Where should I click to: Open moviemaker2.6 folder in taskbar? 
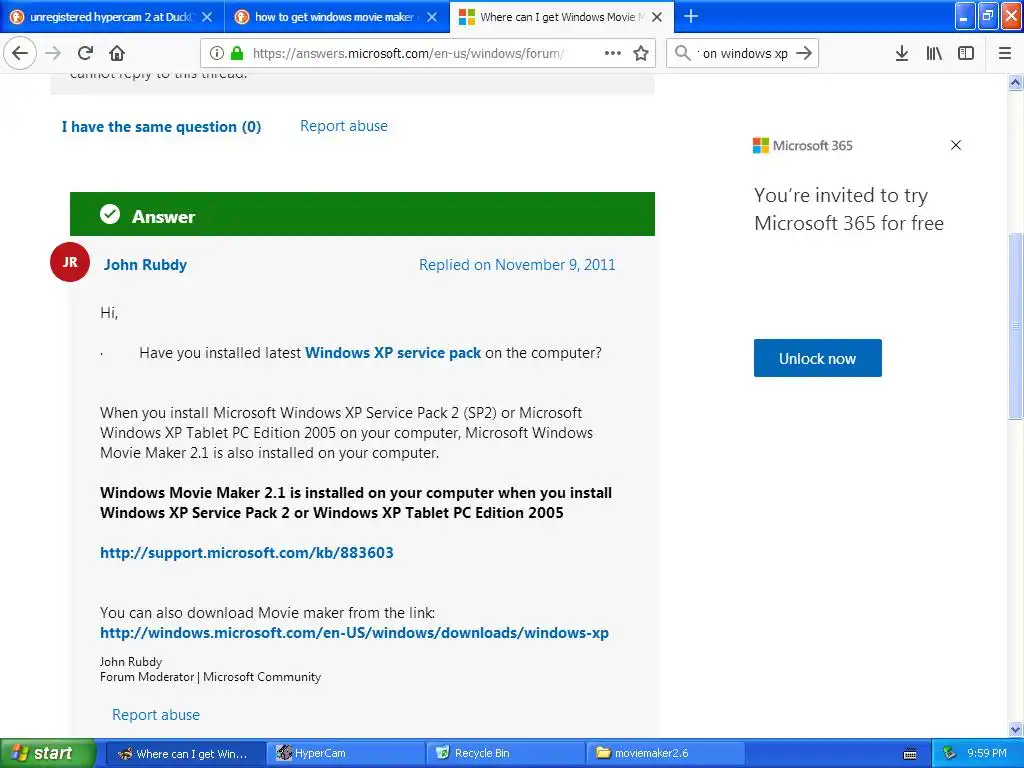[x=667, y=754]
